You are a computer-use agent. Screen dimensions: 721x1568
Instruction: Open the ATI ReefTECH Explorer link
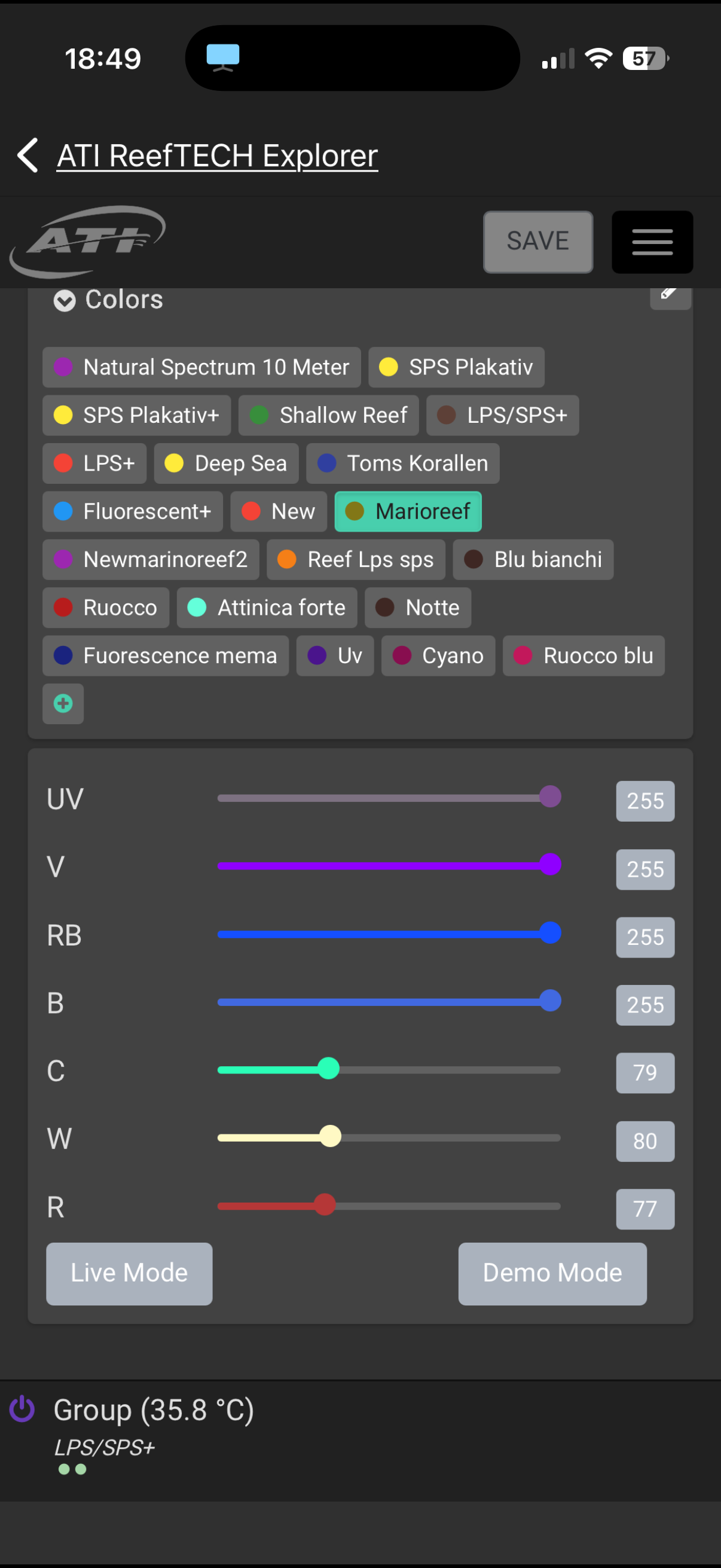pos(217,155)
